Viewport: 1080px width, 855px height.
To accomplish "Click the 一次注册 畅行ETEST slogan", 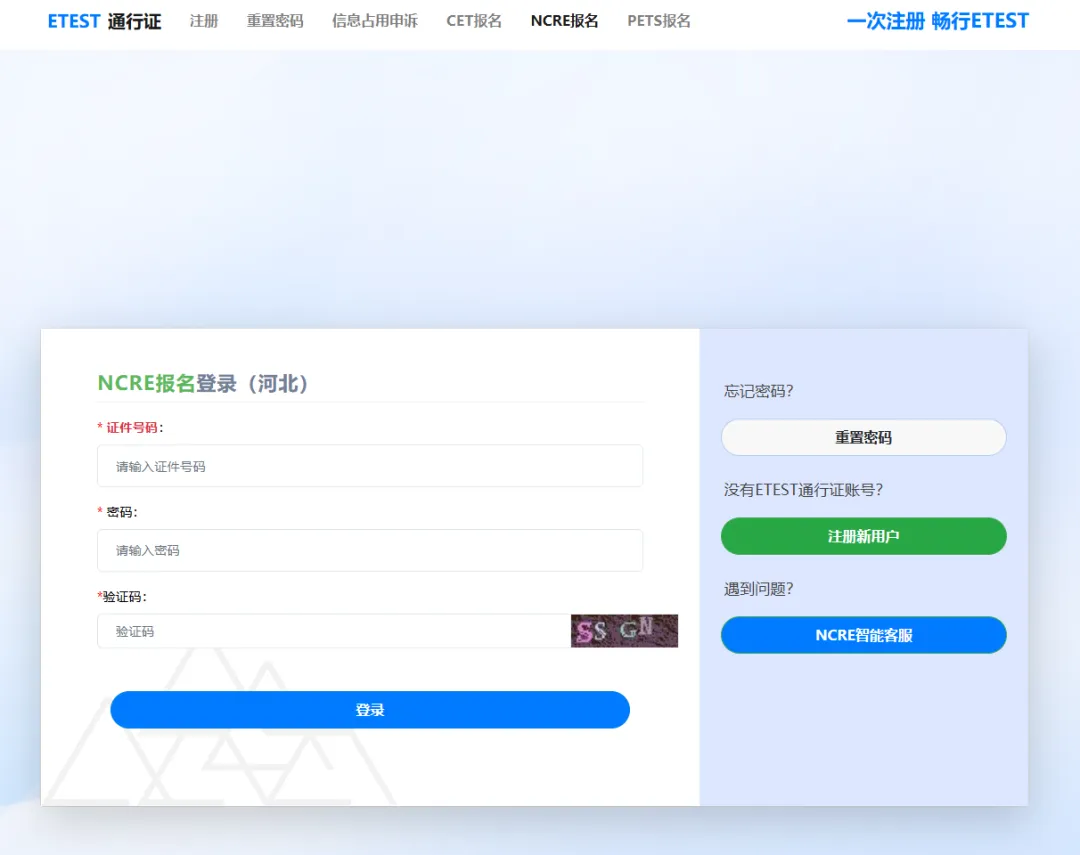I will (x=937, y=21).
